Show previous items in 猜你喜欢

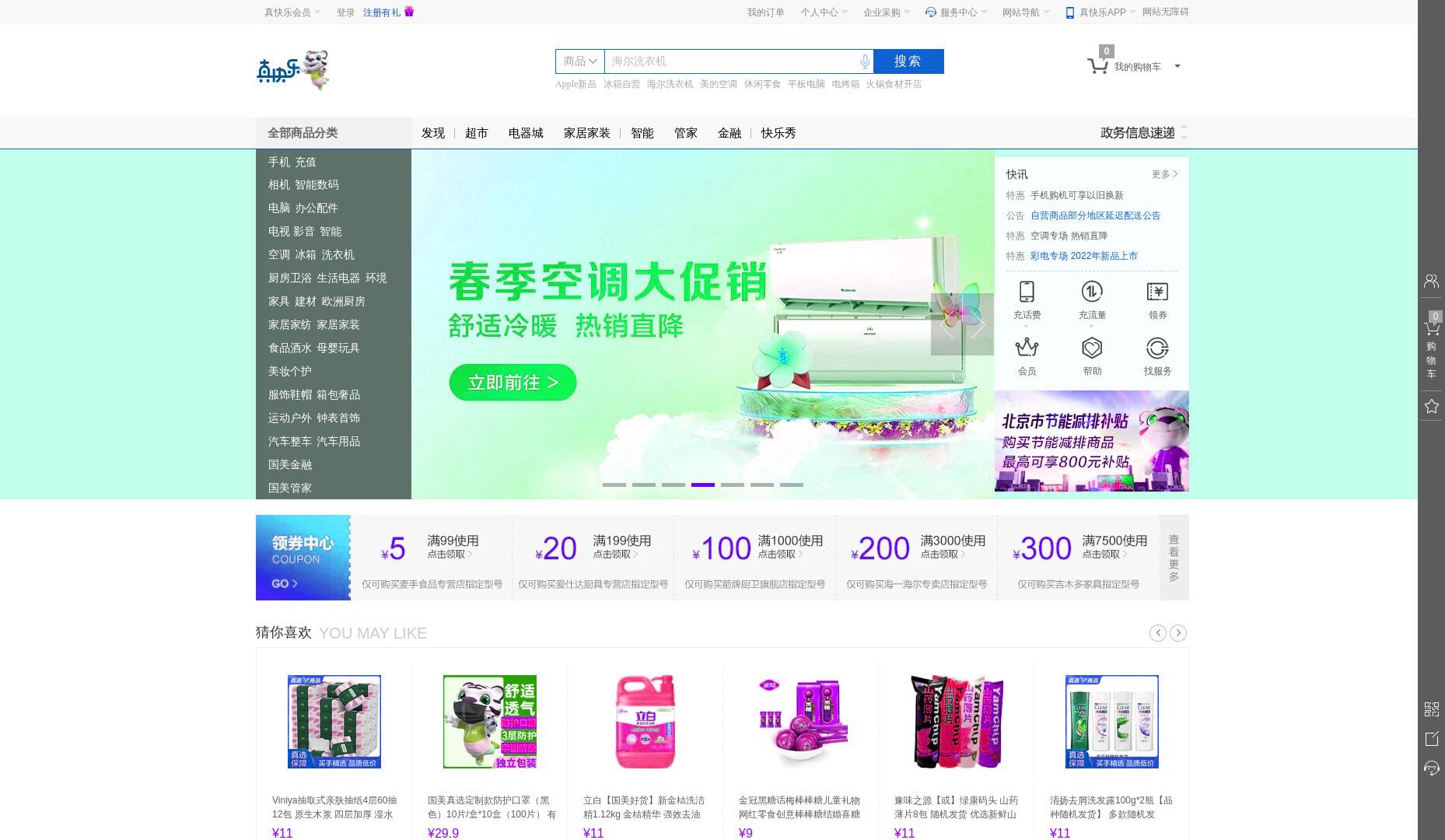pyautogui.click(x=1158, y=633)
